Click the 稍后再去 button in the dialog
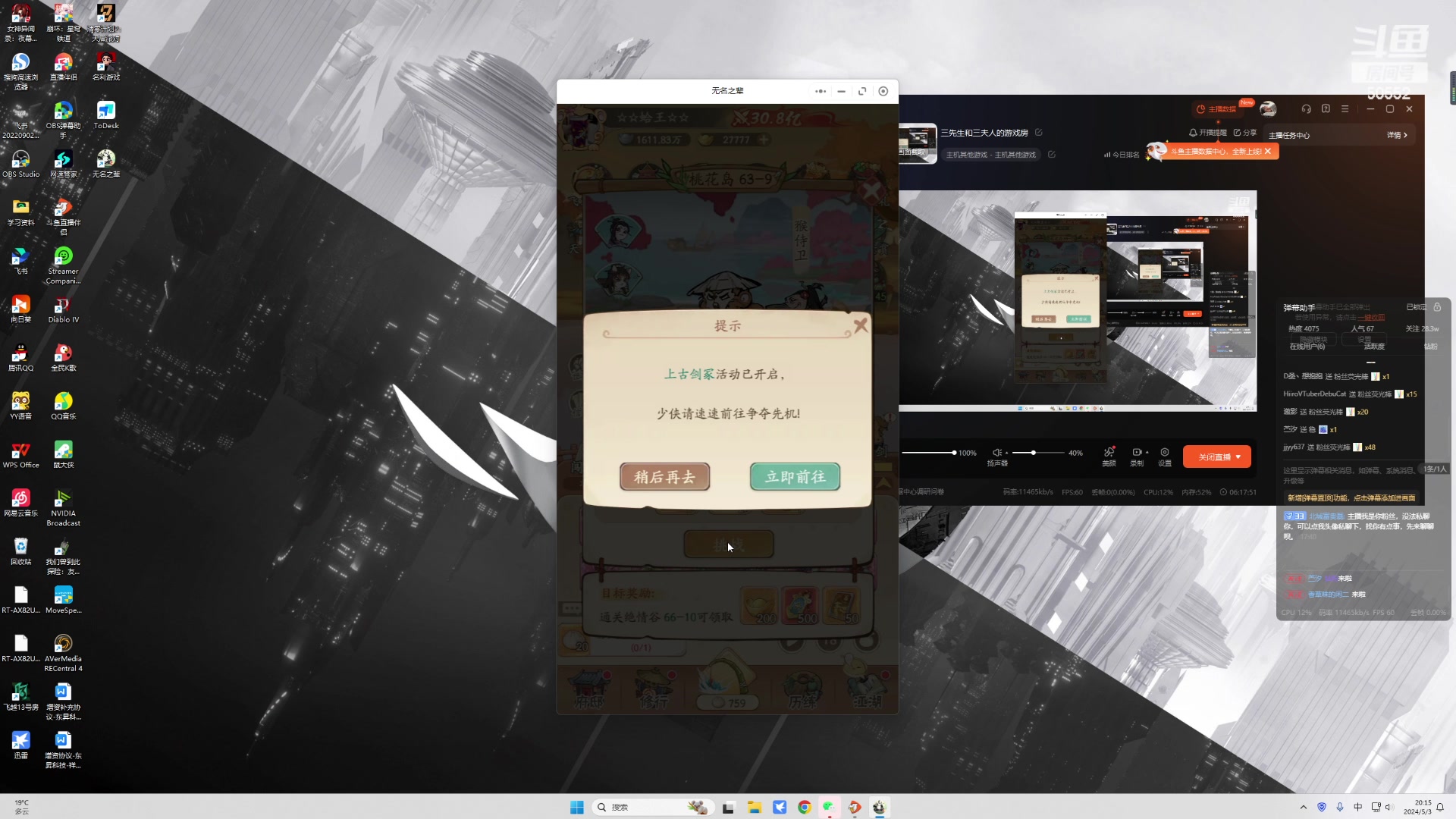Screen dimensions: 1456x819 coord(664,477)
